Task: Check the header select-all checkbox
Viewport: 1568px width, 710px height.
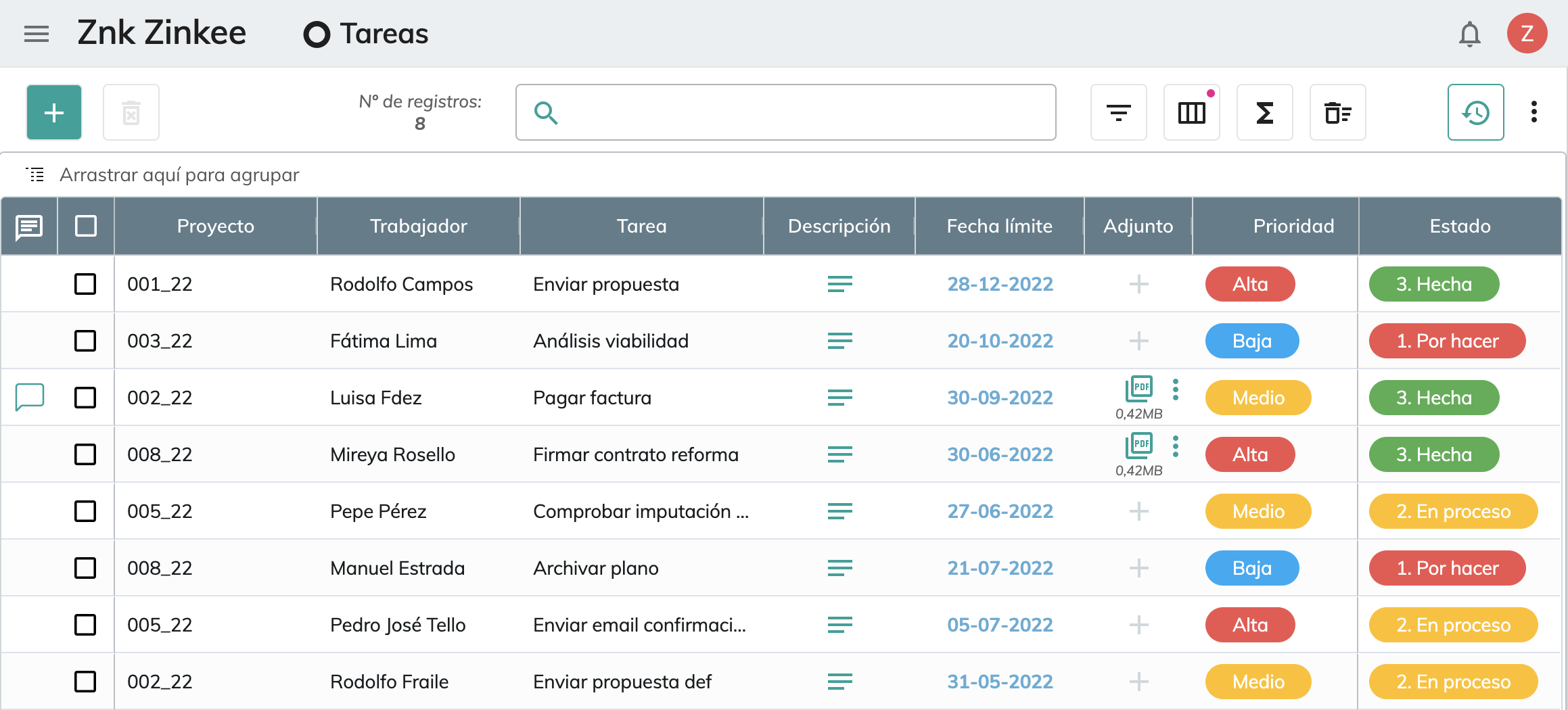Action: click(x=86, y=226)
